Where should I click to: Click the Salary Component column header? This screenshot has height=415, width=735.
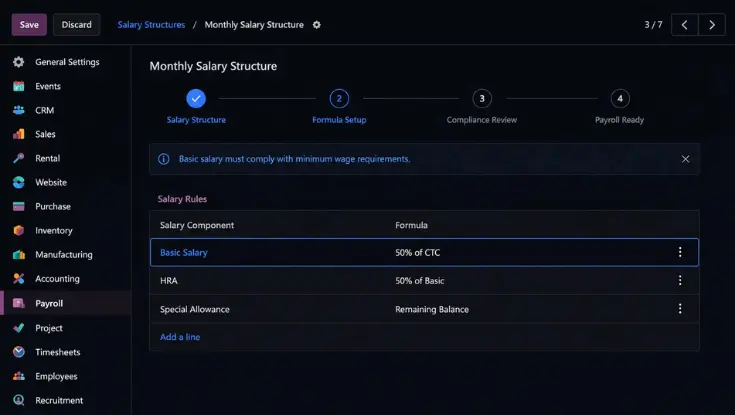coord(197,225)
